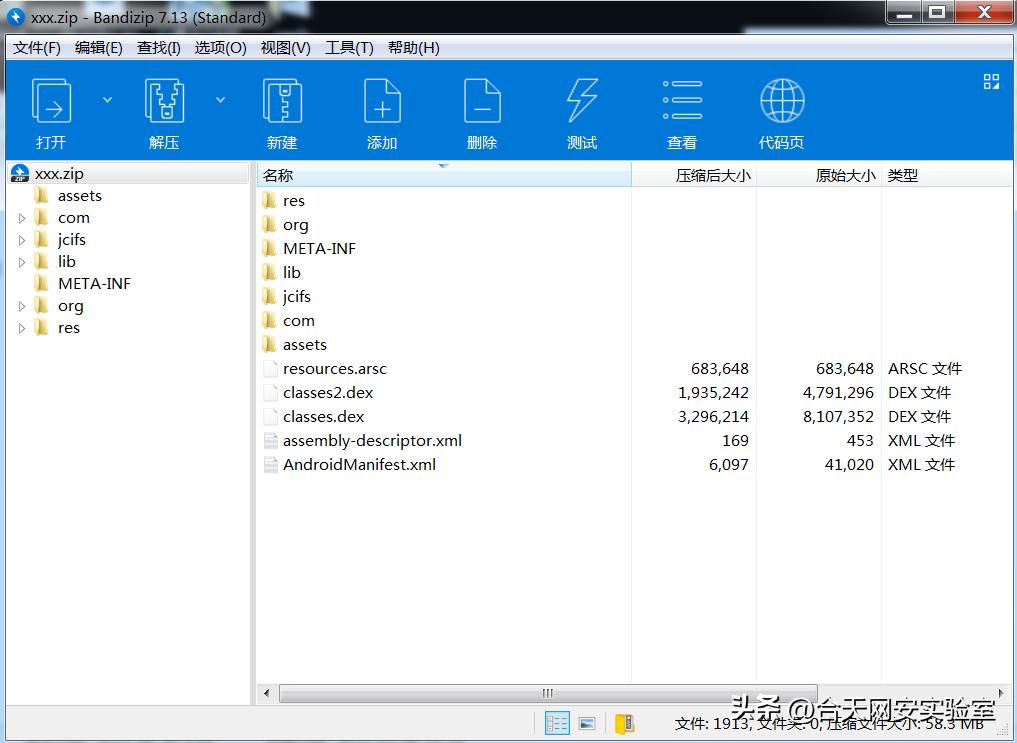Expand the jcifs folder in tree

[x=22, y=240]
